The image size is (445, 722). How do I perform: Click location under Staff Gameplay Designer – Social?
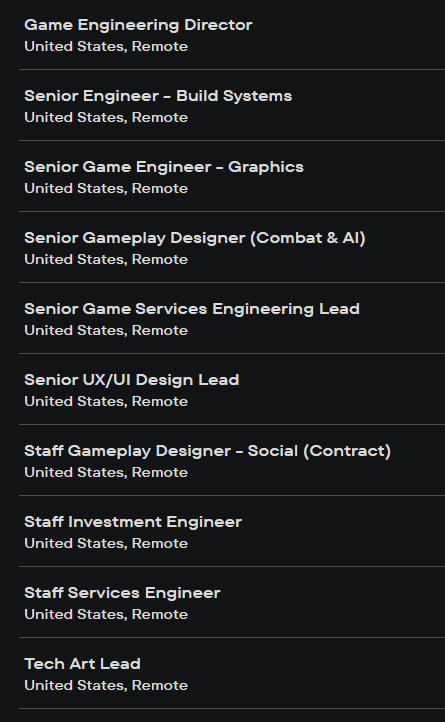(106, 472)
